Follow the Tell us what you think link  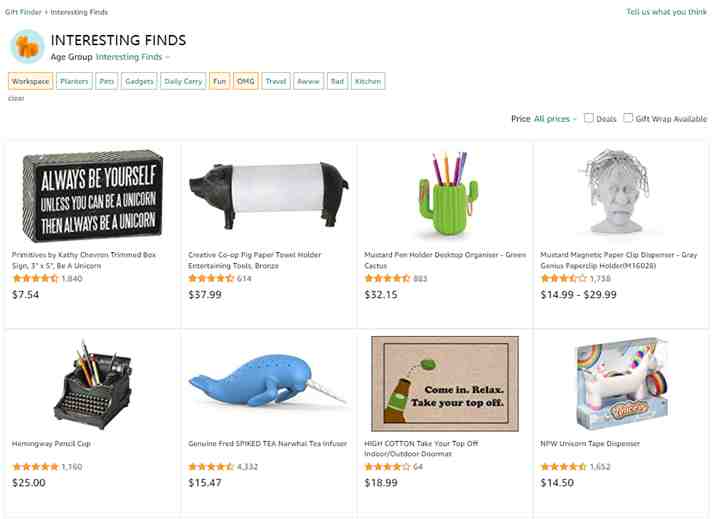coord(666,12)
